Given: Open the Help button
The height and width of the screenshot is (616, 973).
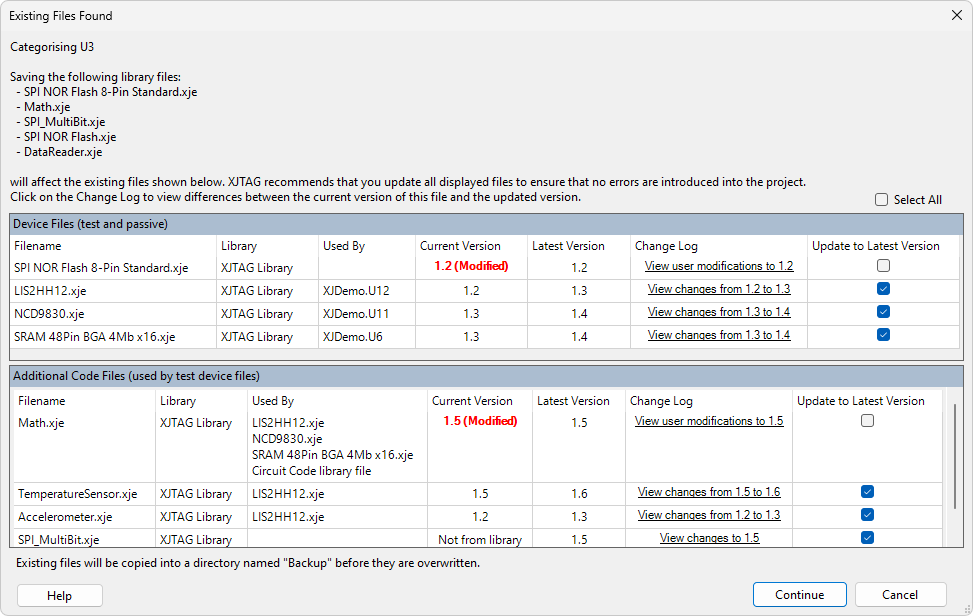Looking at the screenshot, I should 60,595.
